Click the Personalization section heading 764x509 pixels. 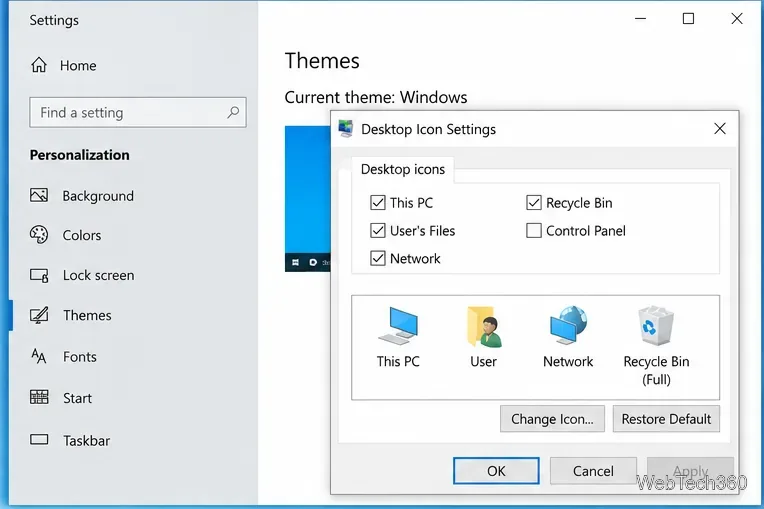point(79,155)
